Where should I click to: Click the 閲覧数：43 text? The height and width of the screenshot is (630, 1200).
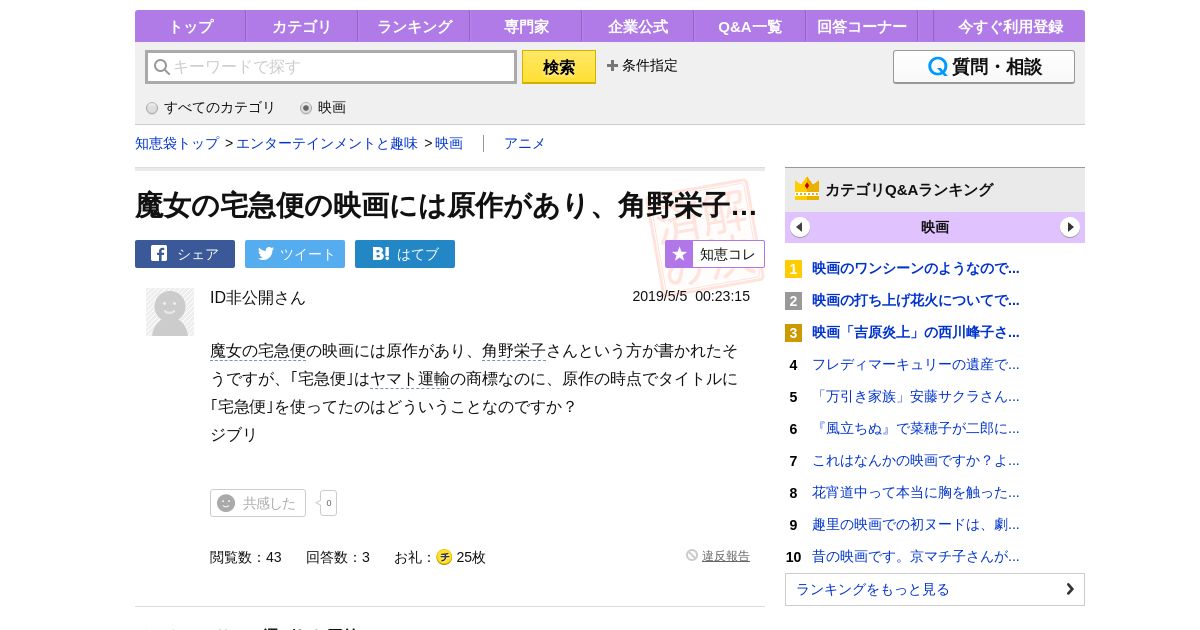pyautogui.click(x=246, y=557)
